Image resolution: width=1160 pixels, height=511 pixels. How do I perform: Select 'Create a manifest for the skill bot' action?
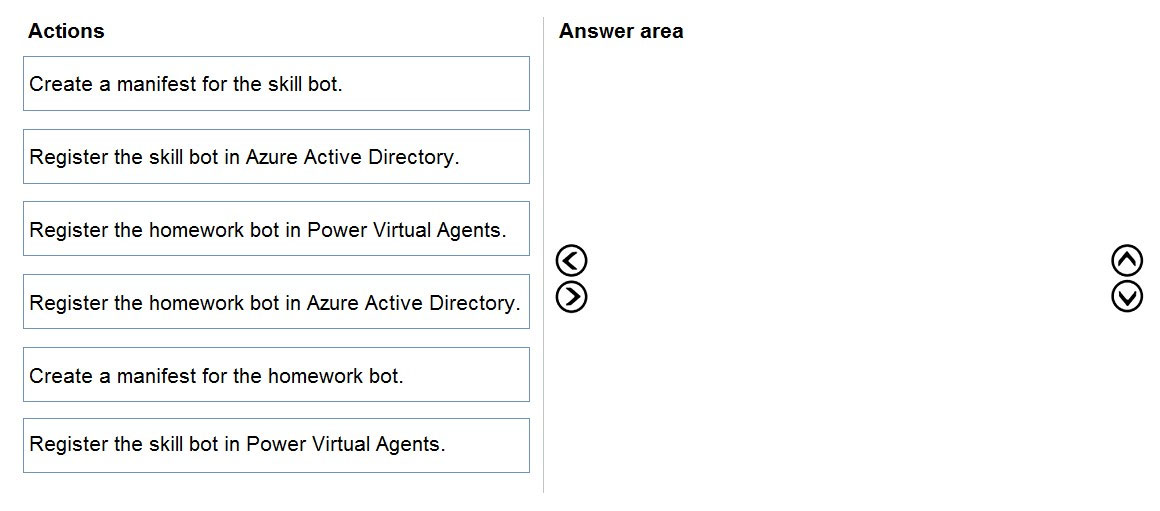coord(276,84)
